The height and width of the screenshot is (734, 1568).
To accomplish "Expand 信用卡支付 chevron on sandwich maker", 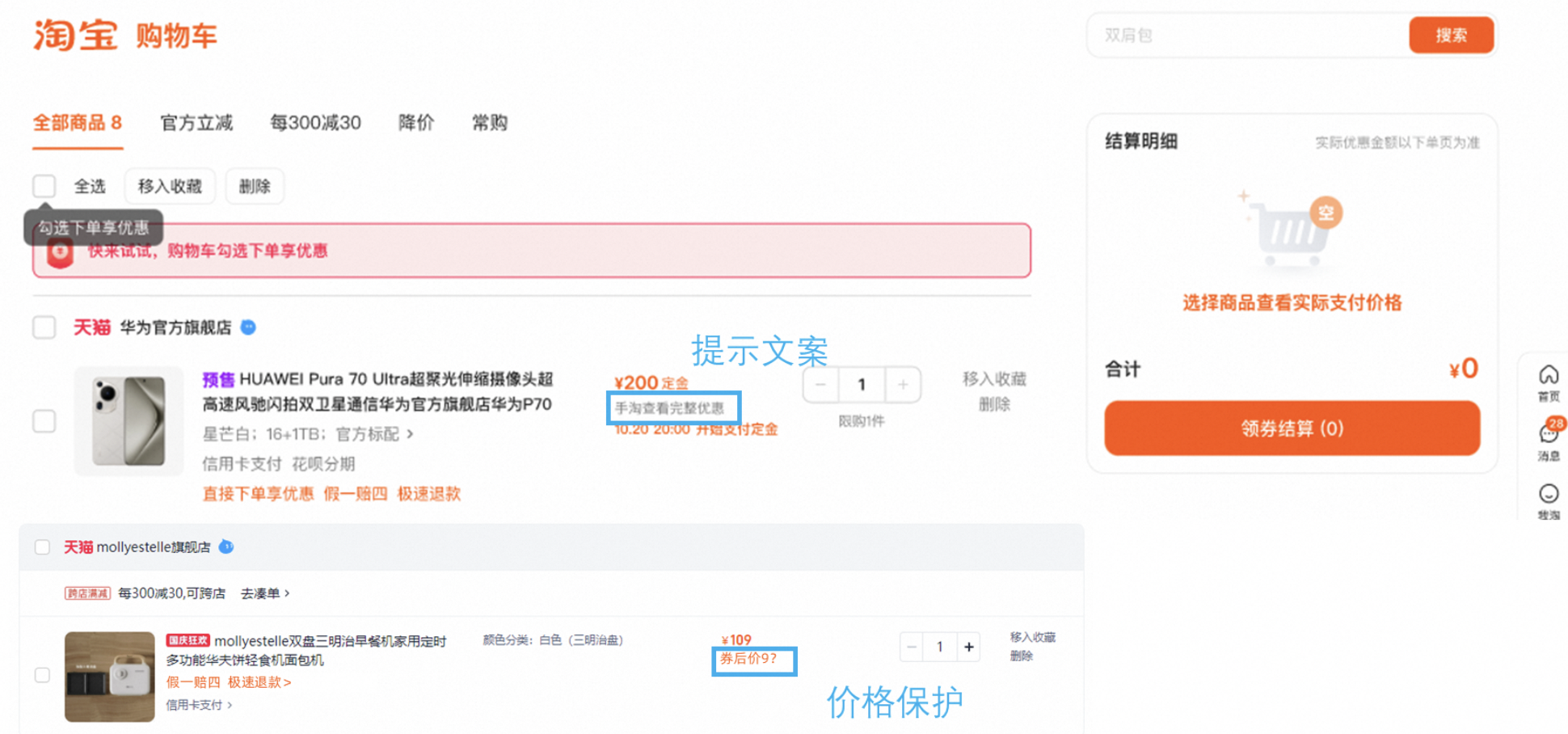I will [x=230, y=705].
